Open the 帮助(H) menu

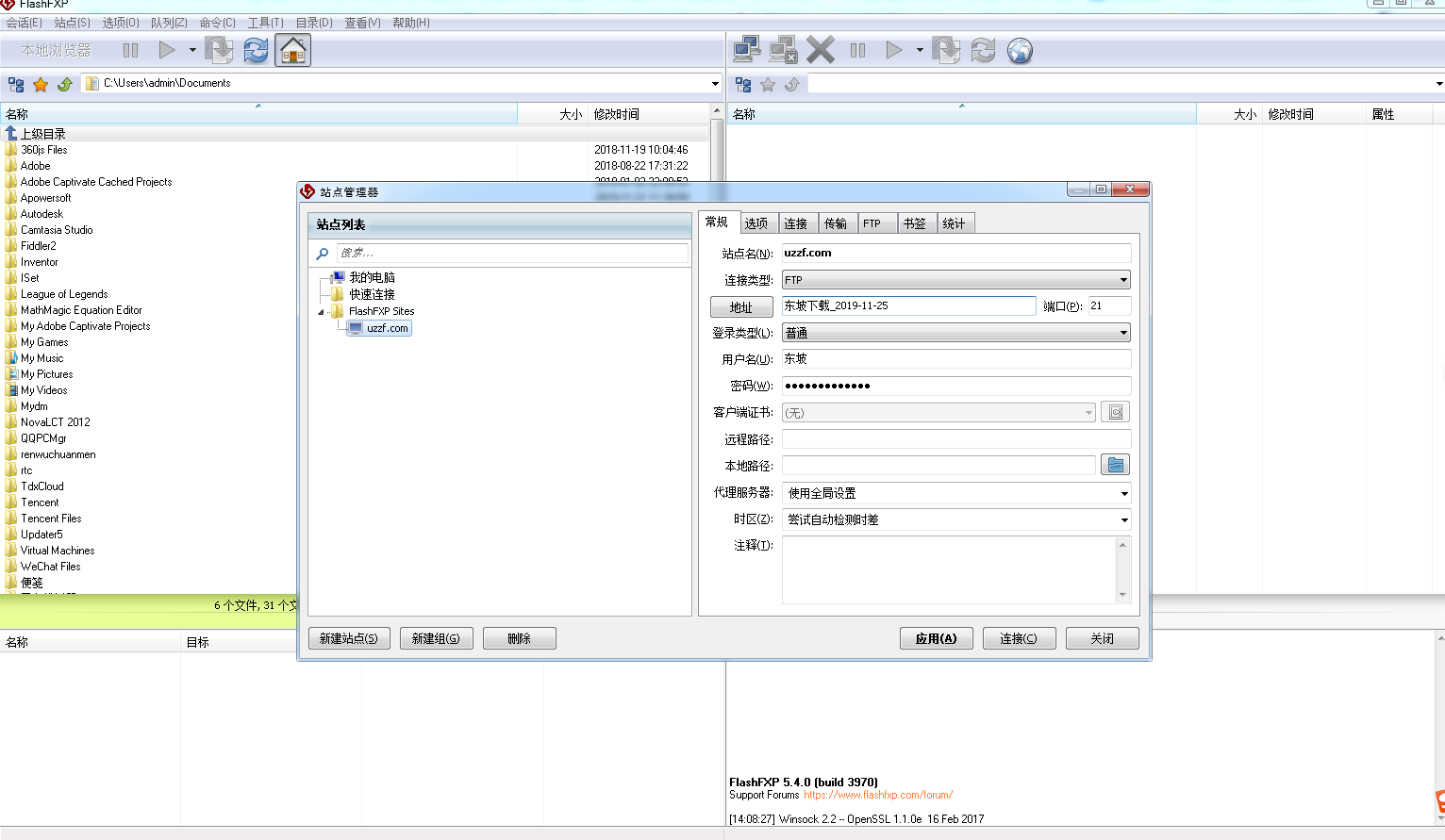click(410, 23)
